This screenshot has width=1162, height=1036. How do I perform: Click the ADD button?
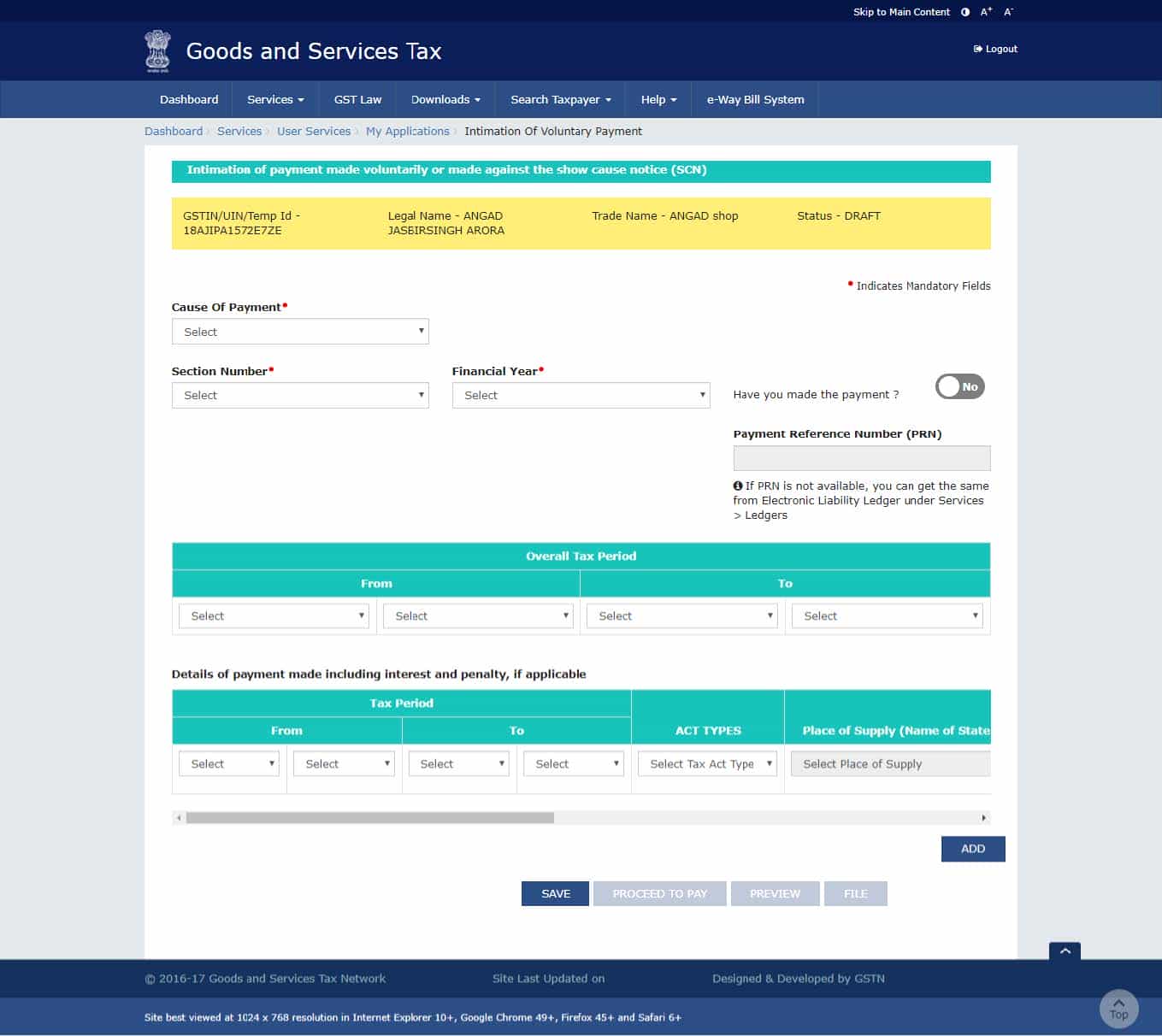(x=973, y=849)
